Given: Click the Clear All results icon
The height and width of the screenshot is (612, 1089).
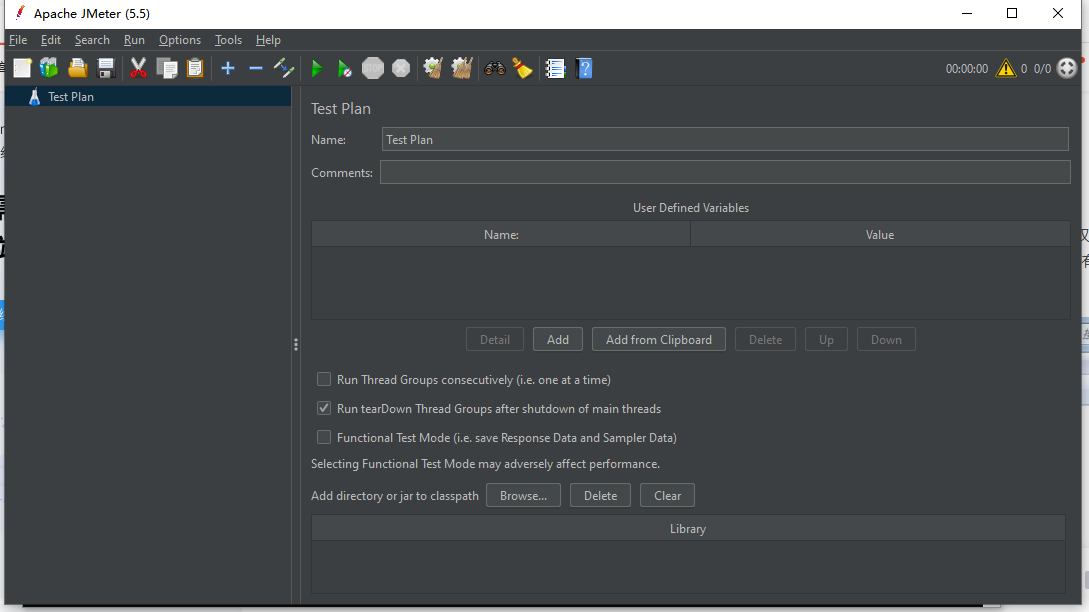Looking at the screenshot, I should [x=462, y=68].
